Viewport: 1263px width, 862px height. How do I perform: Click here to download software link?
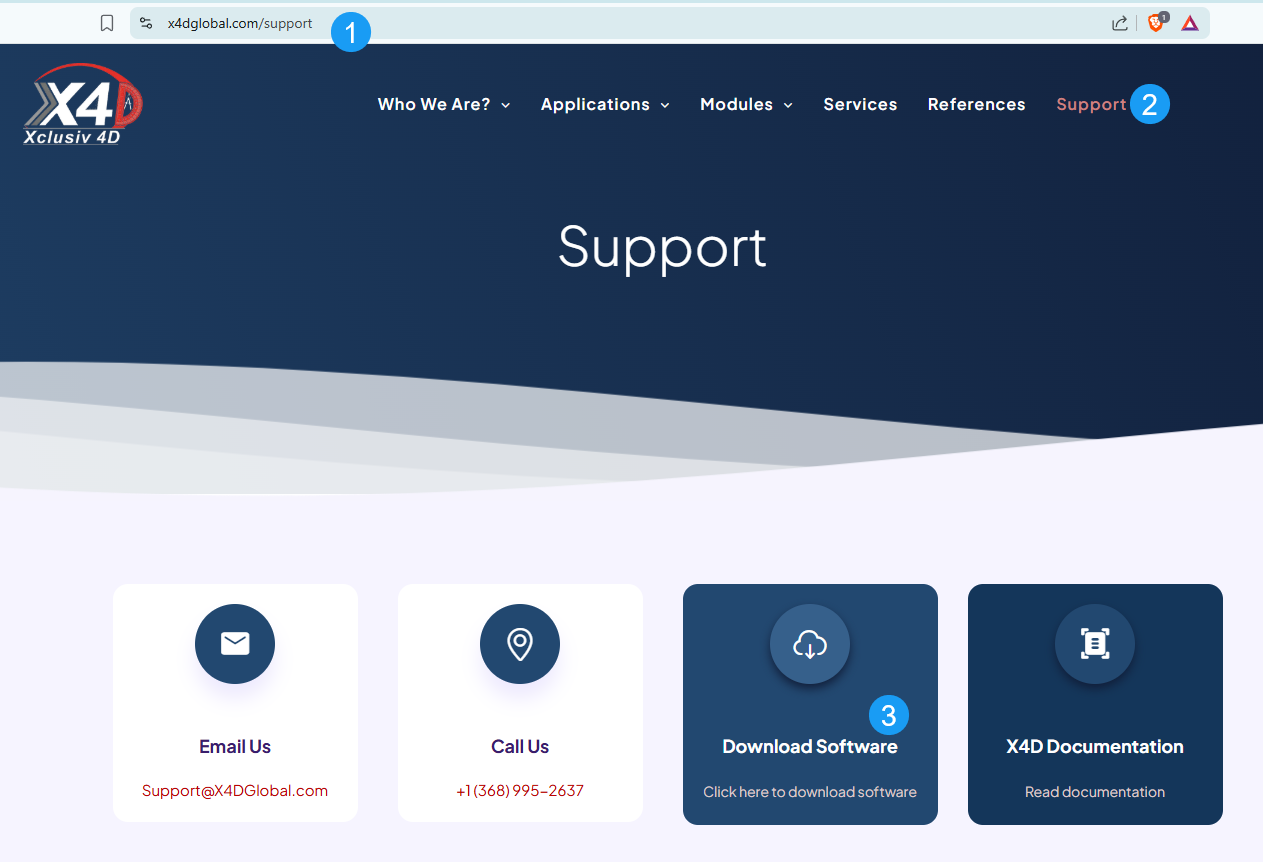[809, 792]
